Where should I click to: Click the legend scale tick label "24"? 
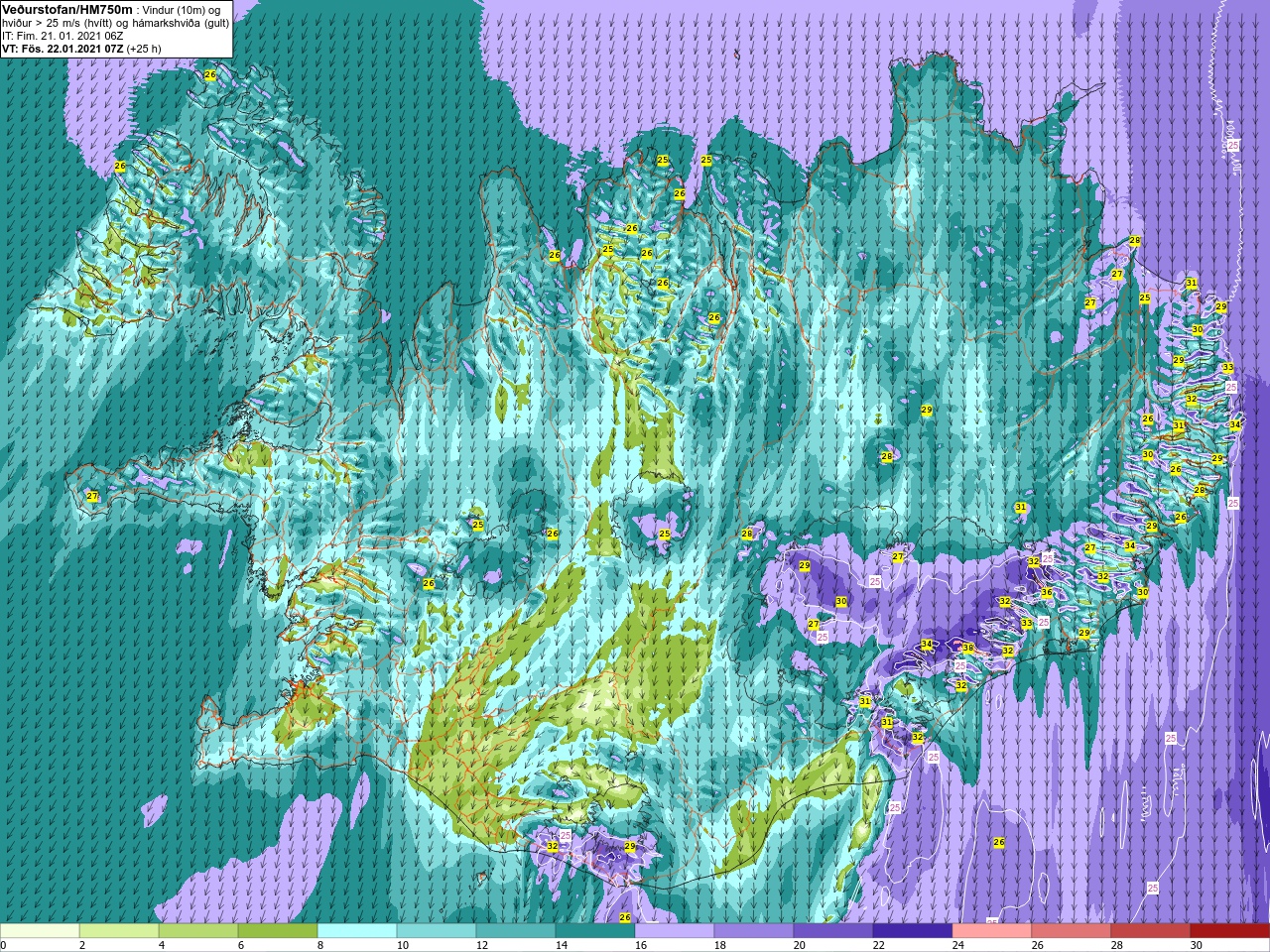(x=957, y=945)
